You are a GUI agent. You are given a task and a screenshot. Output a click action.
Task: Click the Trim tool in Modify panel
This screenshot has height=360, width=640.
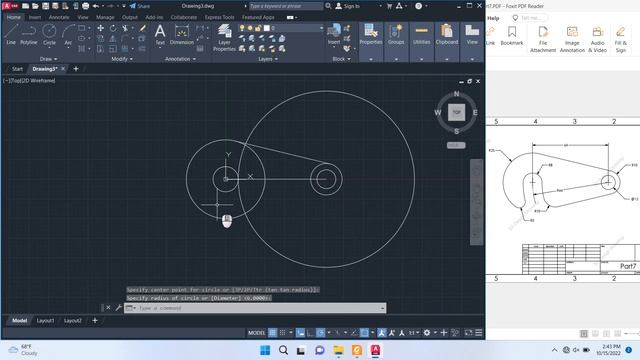click(125, 28)
